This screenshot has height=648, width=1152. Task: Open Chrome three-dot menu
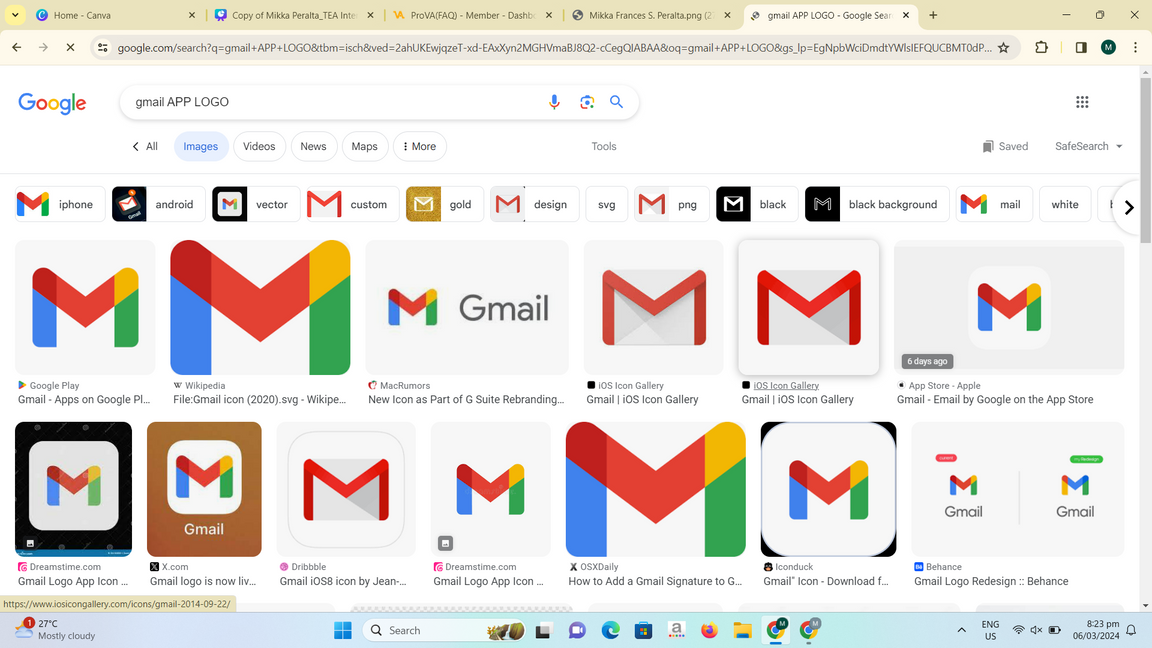[x=1136, y=48]
